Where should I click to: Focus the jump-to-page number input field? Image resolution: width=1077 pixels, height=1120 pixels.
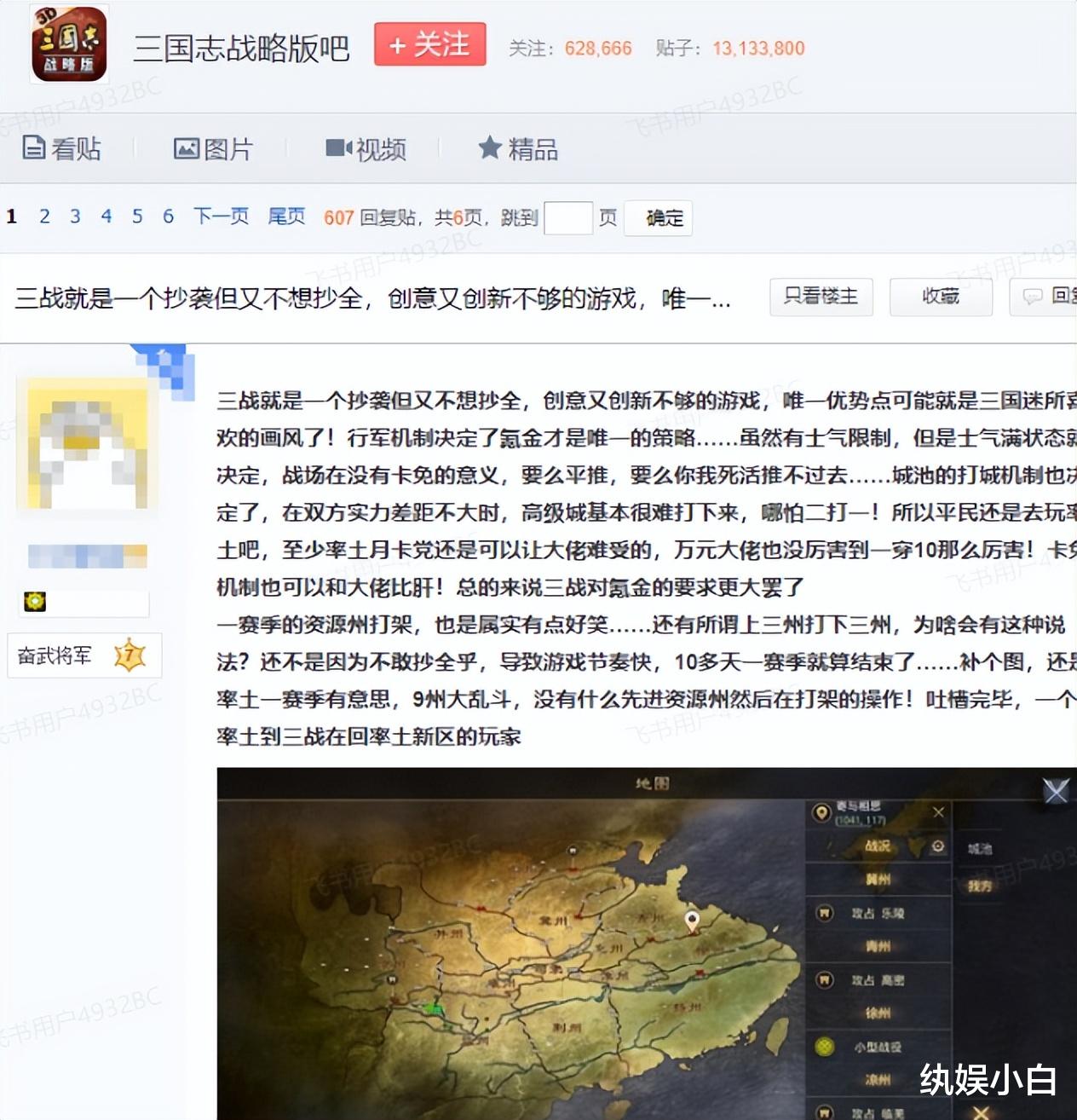pos(568,218)
